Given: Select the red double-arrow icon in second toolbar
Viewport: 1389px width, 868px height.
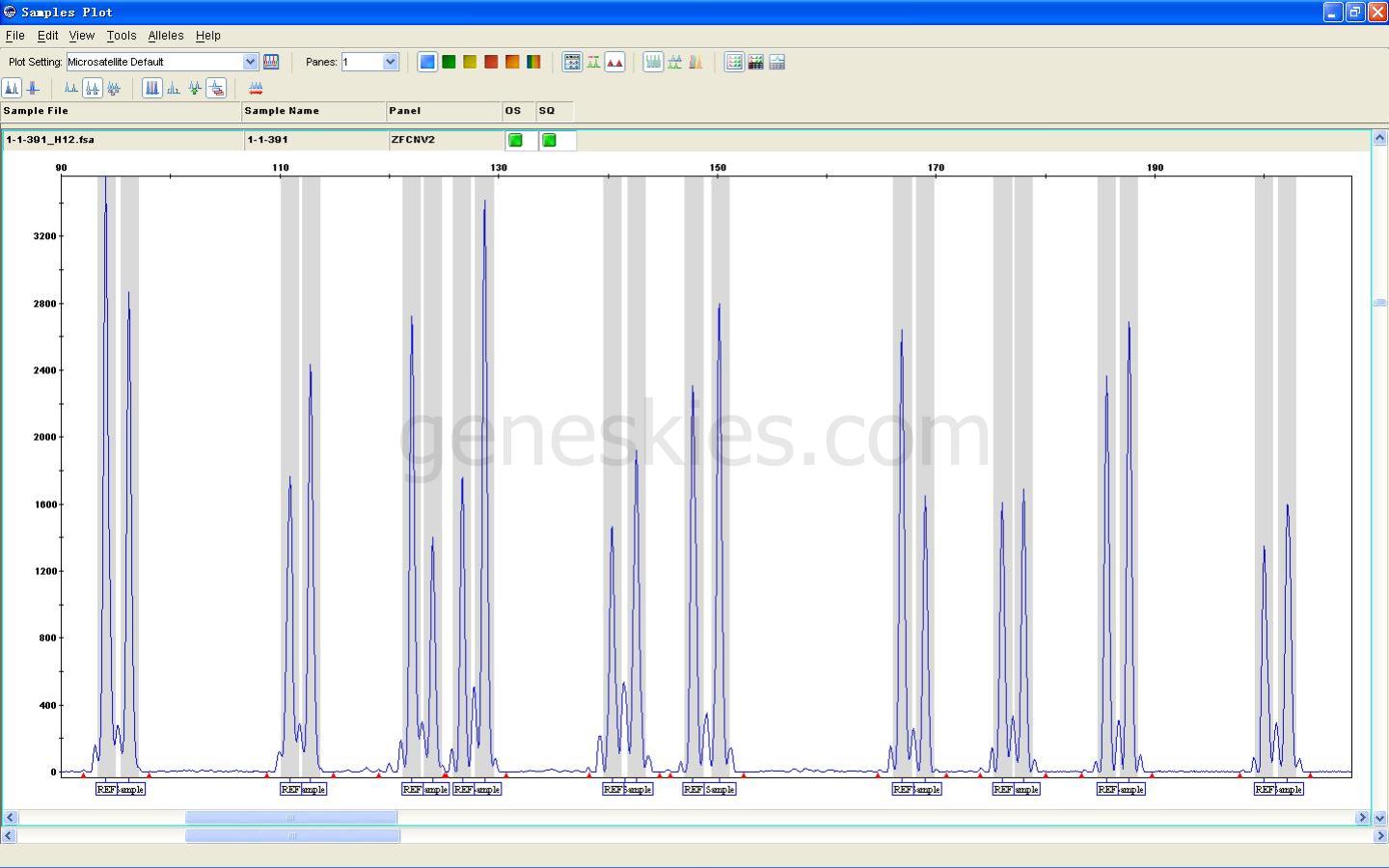Looking at the screenshot, I should 256,89.
